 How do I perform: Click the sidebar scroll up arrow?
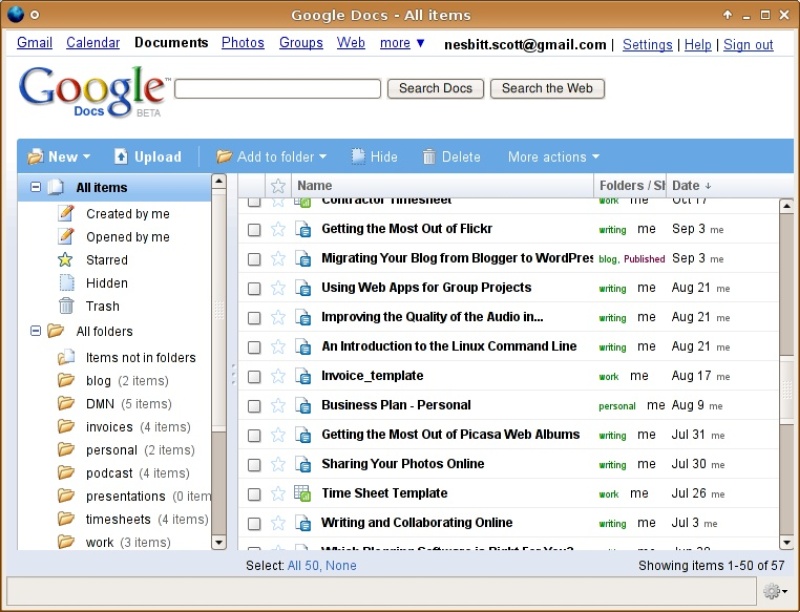pyautogui.click(x=218, y=181)
